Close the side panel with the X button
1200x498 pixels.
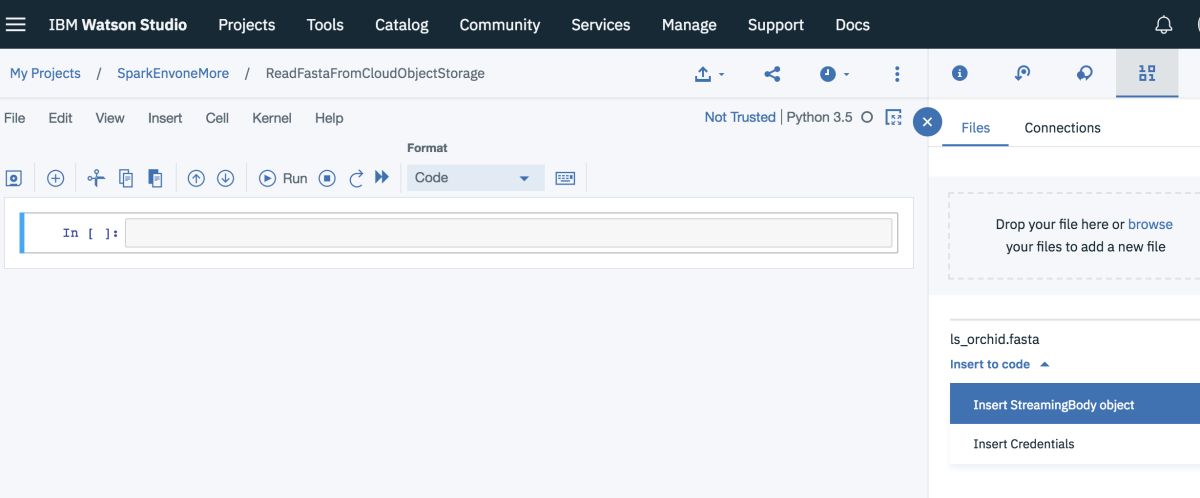(927, 122)
